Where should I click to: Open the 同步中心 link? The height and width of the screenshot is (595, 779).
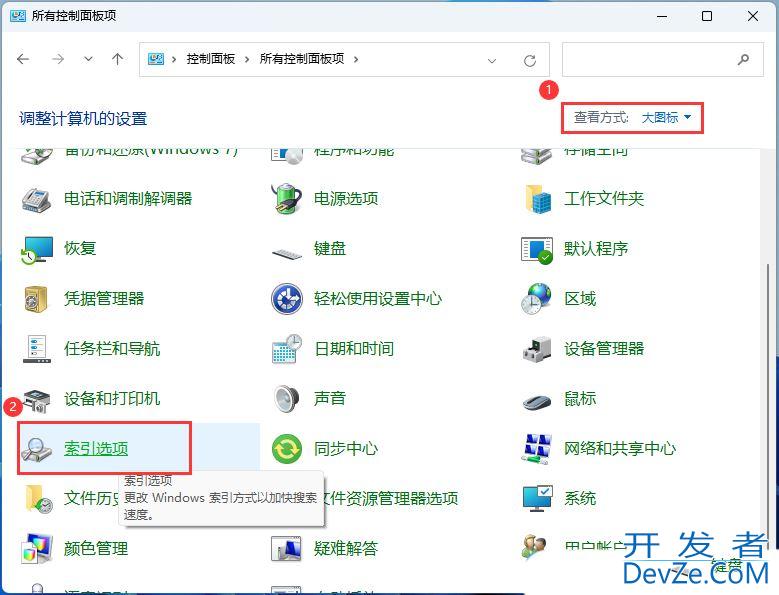[x=346, y=449]
